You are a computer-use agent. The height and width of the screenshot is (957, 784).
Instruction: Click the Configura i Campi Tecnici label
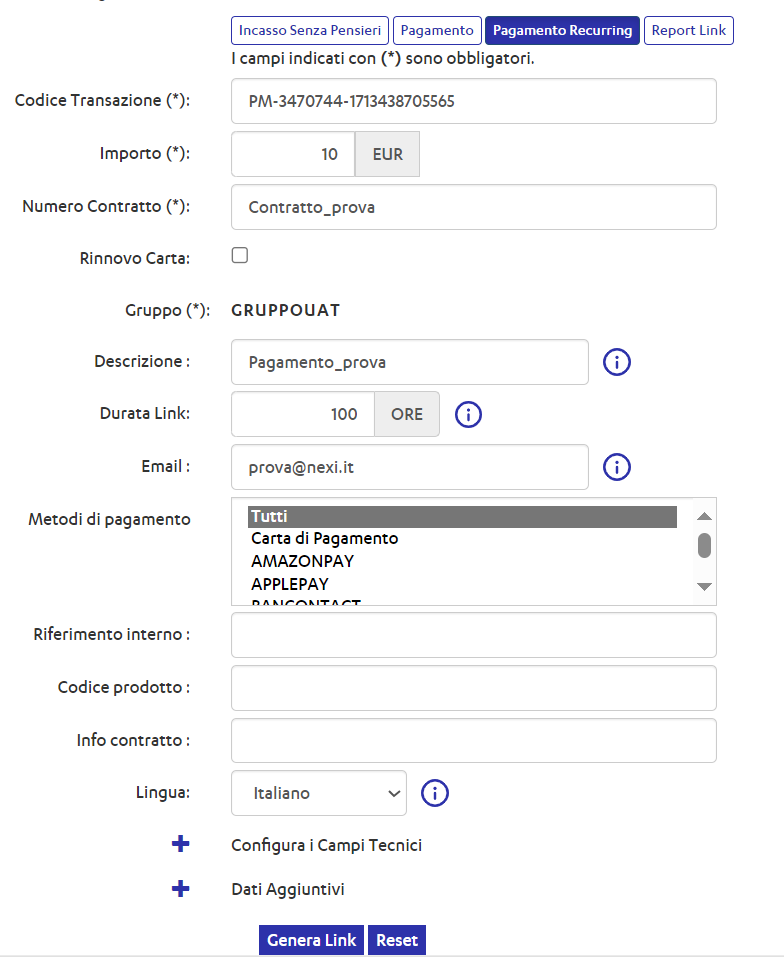coord(326,845)
